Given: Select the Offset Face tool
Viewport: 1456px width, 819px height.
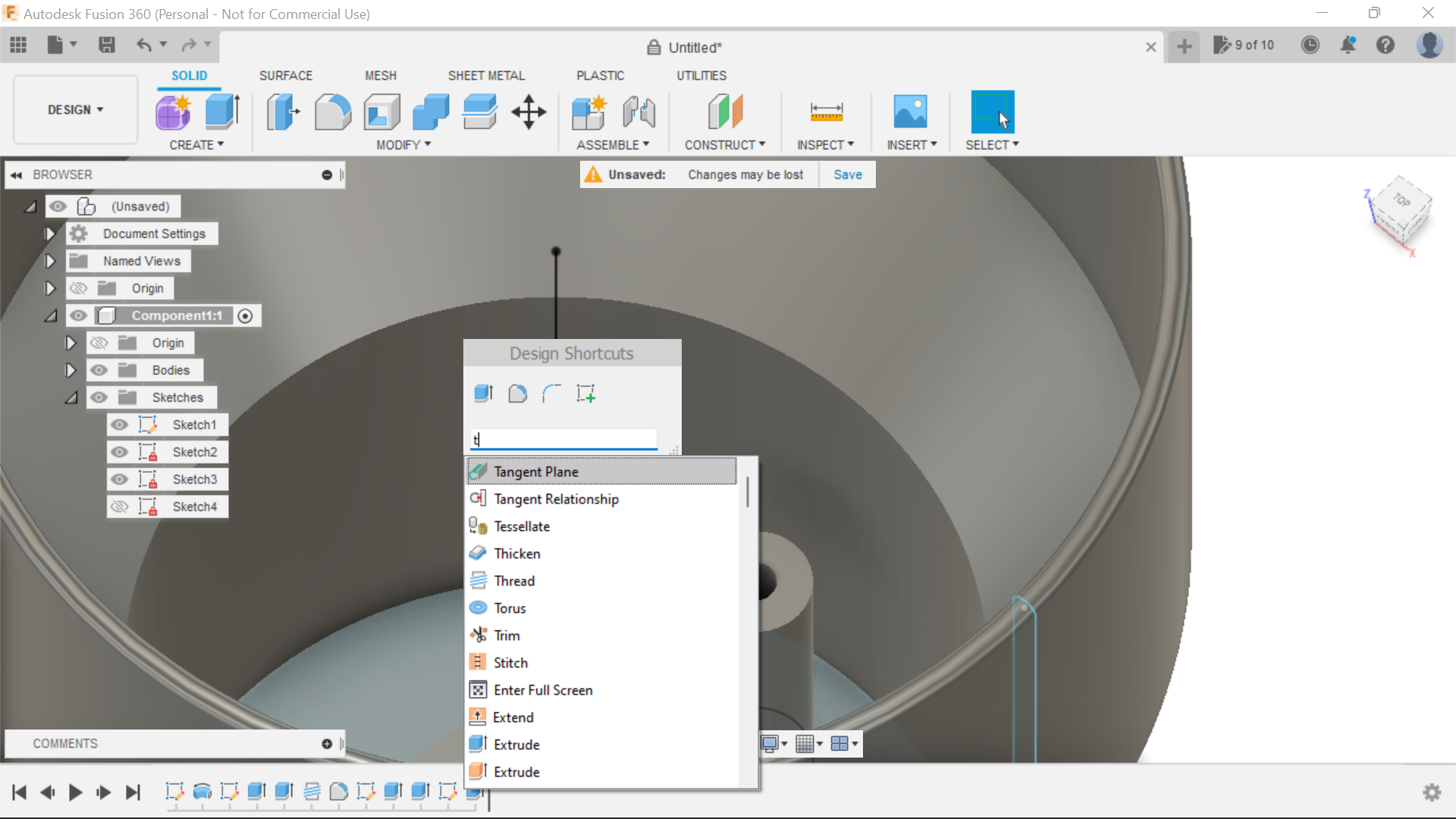Looking at the screenshot, I should (x=480, y=112).
